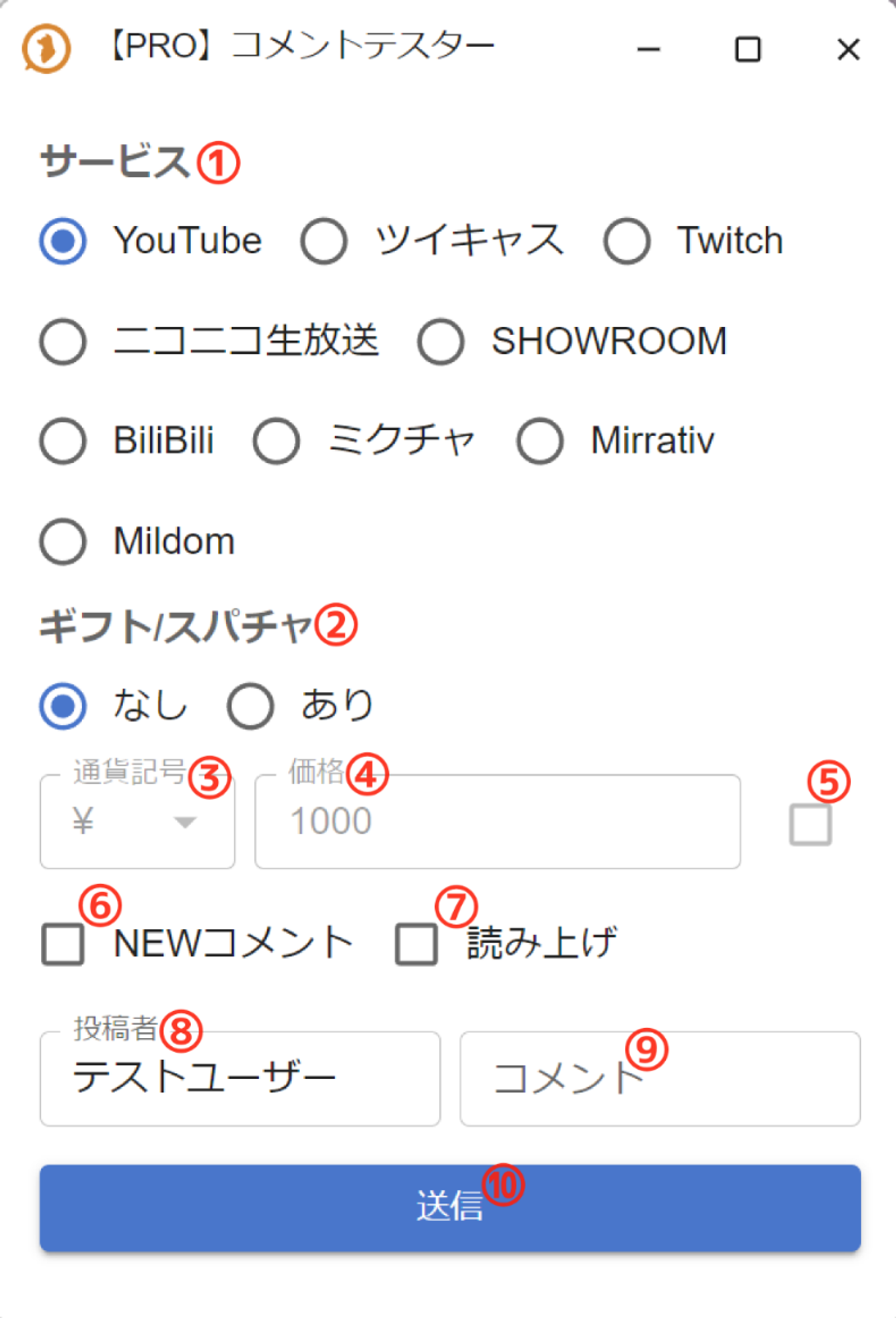Select the Mildom radio button
This screenshot has height=1318, width=896.
tap(63, 542)
